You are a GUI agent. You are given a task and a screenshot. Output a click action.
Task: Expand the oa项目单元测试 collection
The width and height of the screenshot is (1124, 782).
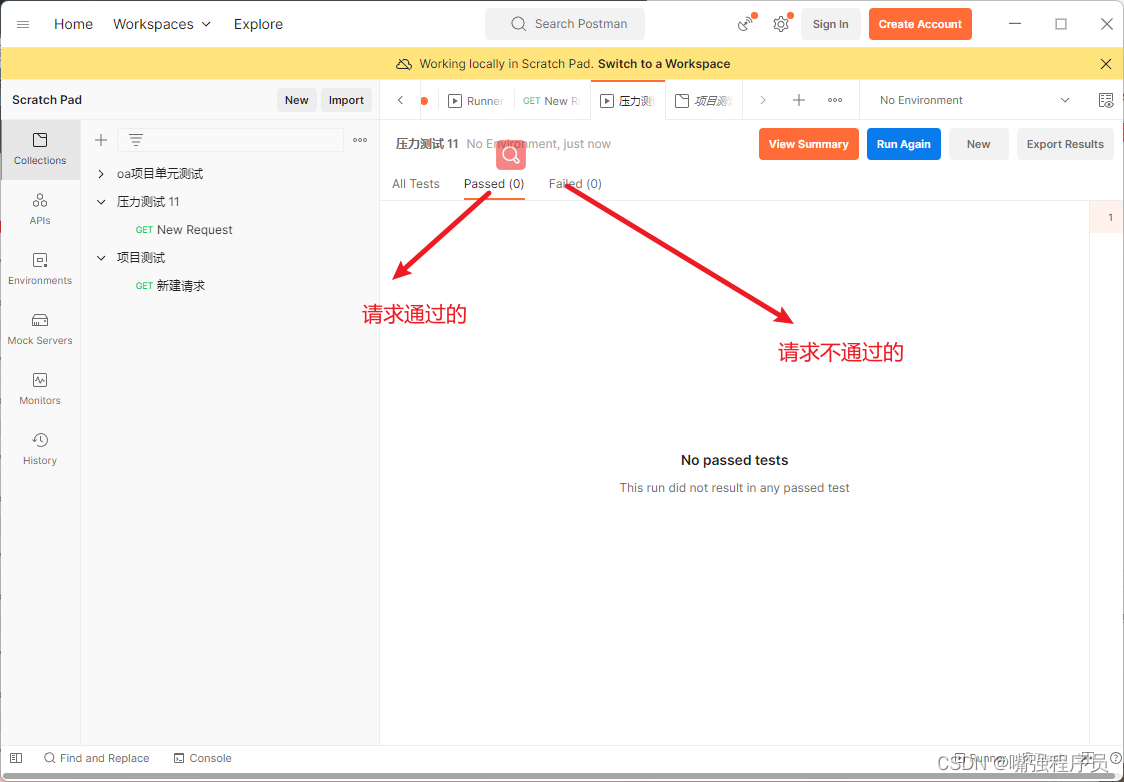[x=101, y=174]
